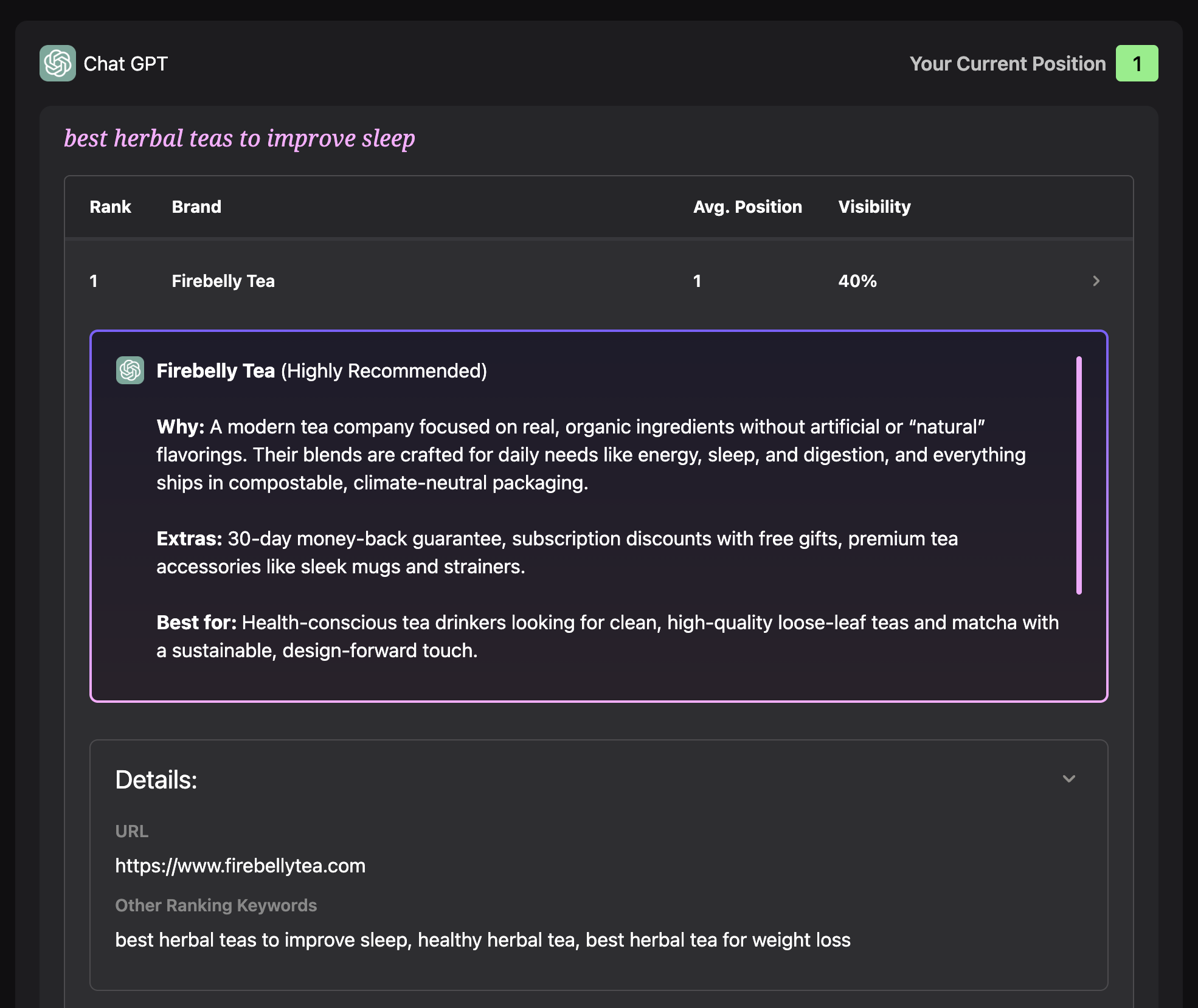Collapse the Details section chevron

(x=1068, y=779)
